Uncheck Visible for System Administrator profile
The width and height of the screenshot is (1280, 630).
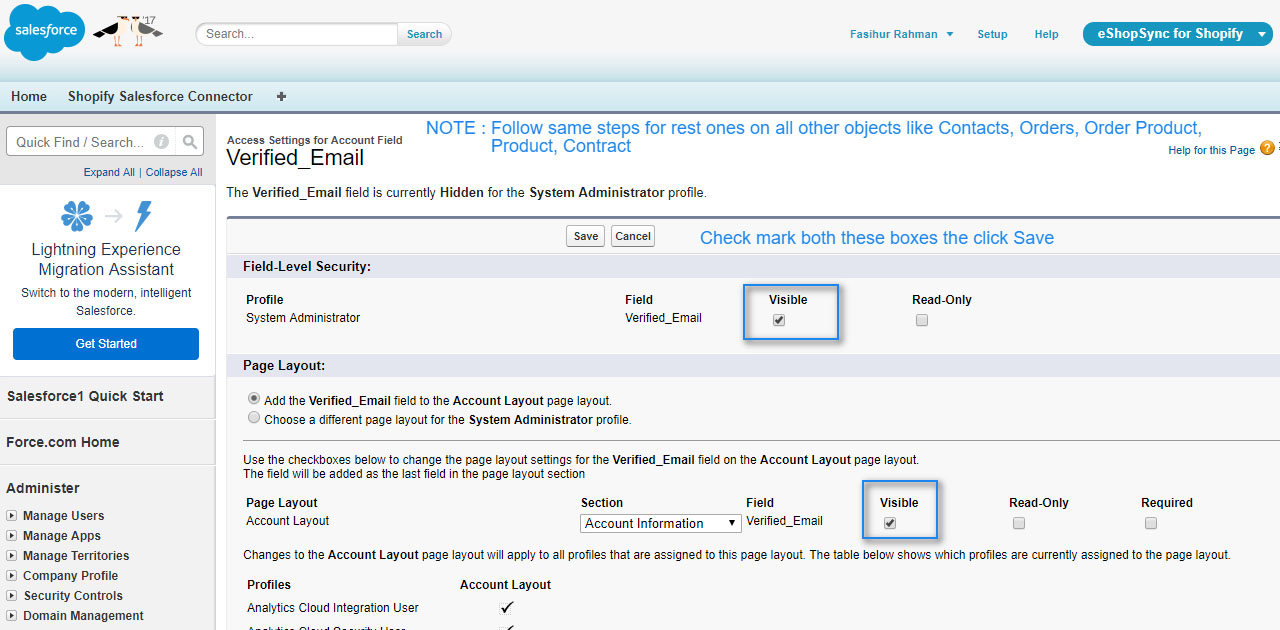click(779, 320)
